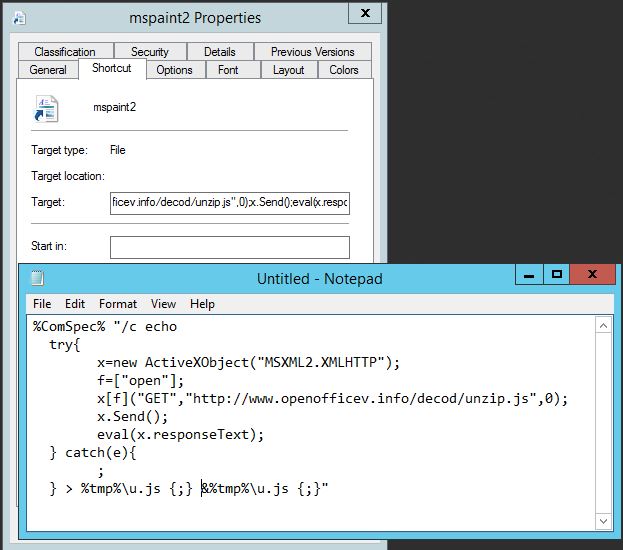Click the 'mspaint2 Properties' title bar
This screenshot has width=623, height=550.
(195, 18)
